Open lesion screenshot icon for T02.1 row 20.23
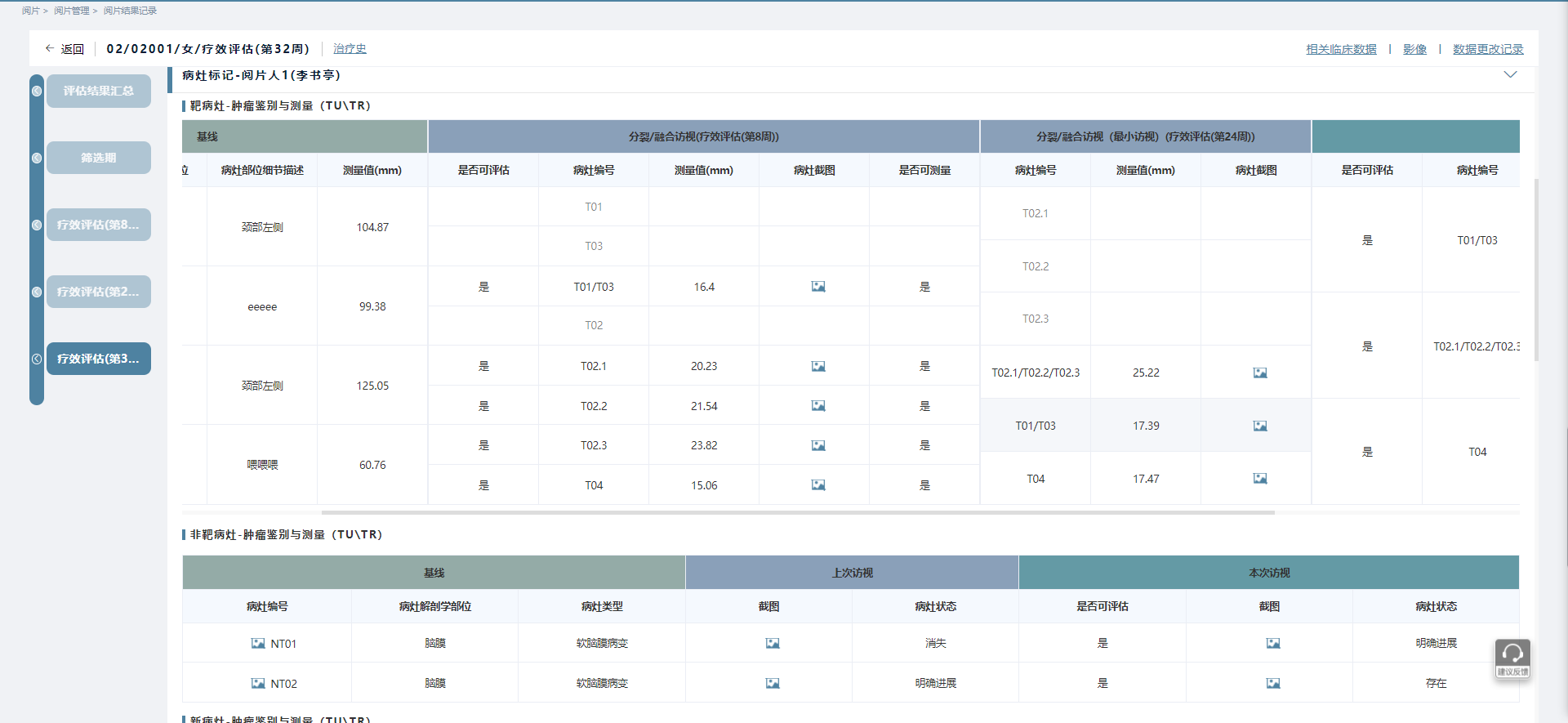This screenshot has width=1568, height=723. coord(818,366)
